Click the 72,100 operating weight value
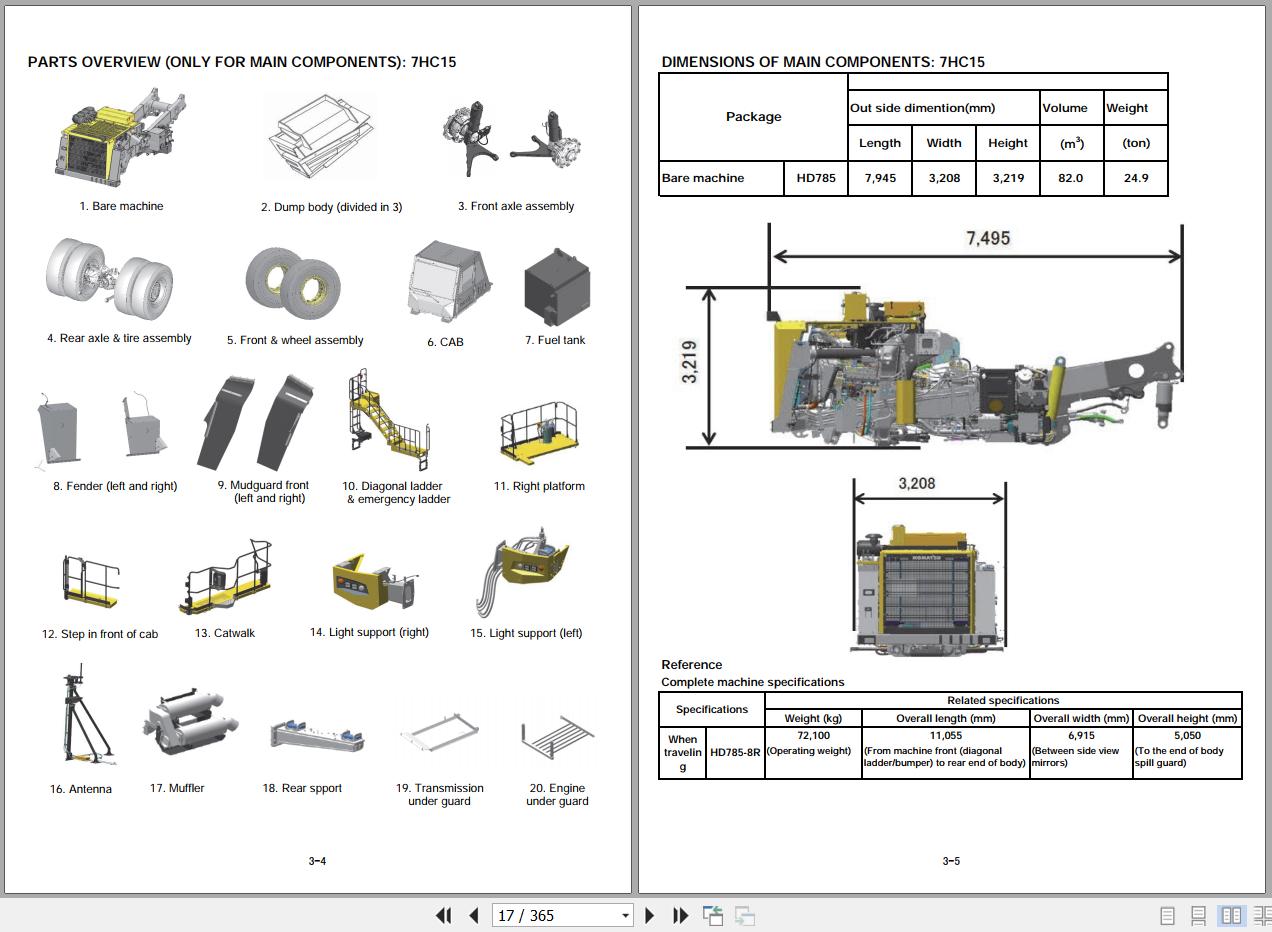1272x932 pixels. 814,736
